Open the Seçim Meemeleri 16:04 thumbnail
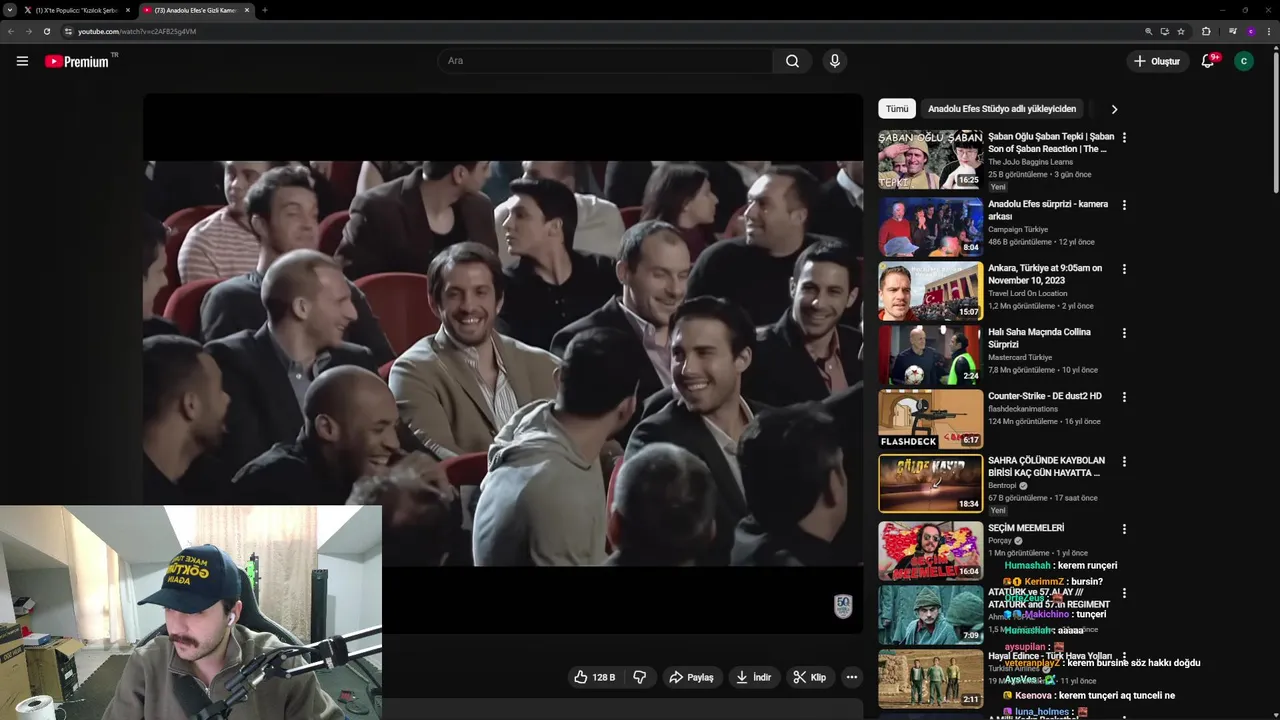This screenshot has width=1280, height=720. (x=931, y=551)
